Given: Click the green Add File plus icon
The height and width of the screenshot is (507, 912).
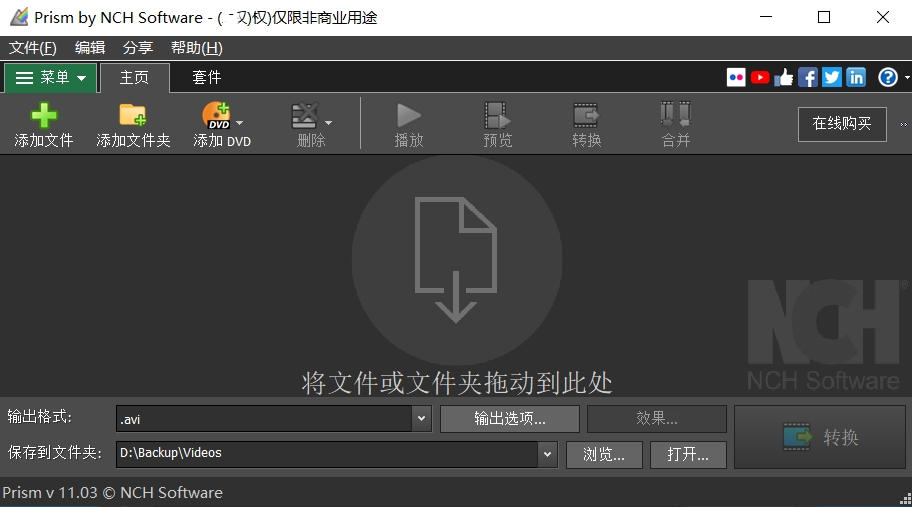Looking at the screenshot, I should pos(44,115).
